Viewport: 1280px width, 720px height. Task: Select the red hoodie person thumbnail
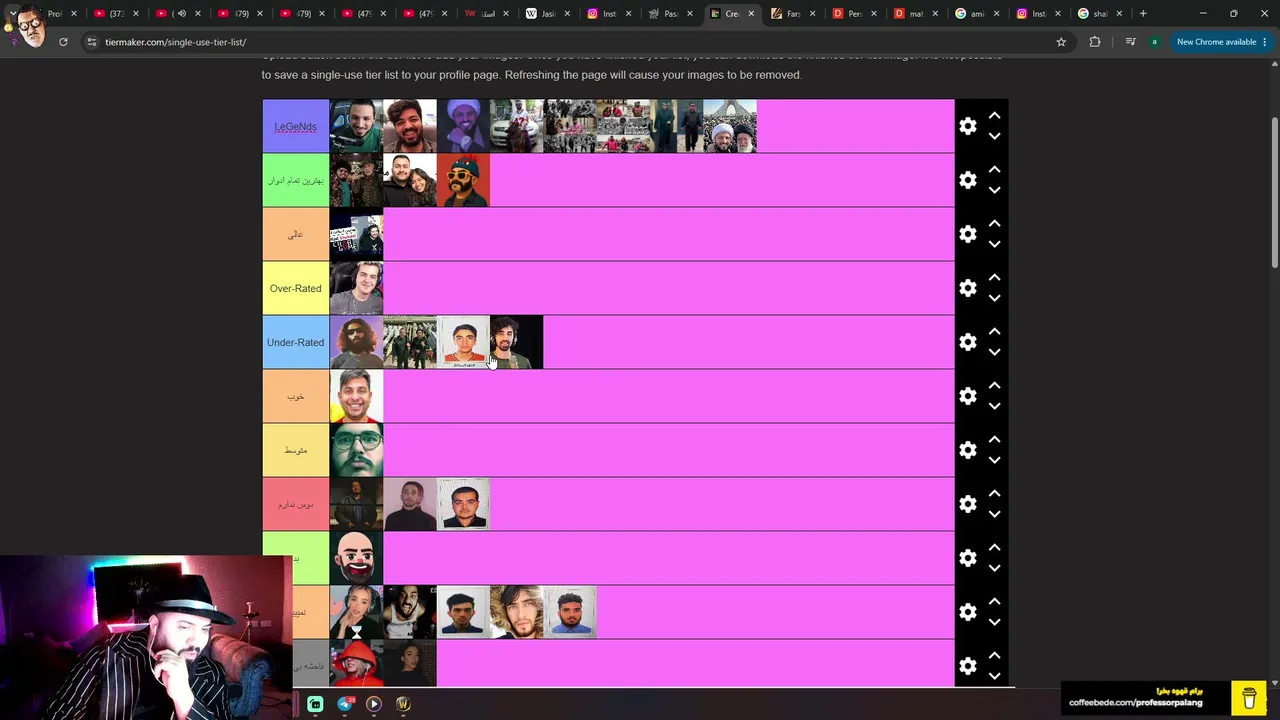pyautogui.click(x=356, y=663)
